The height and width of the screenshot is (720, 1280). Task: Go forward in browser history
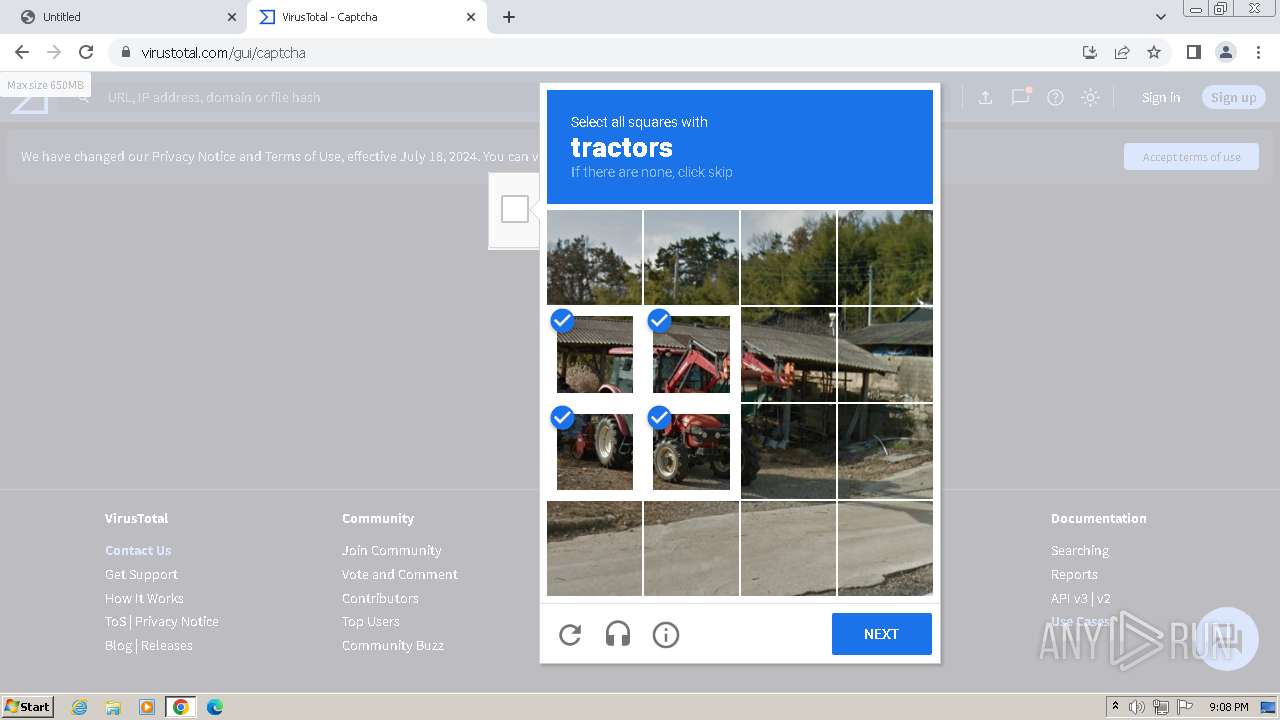pyautogui.click(x=54, y=52)
